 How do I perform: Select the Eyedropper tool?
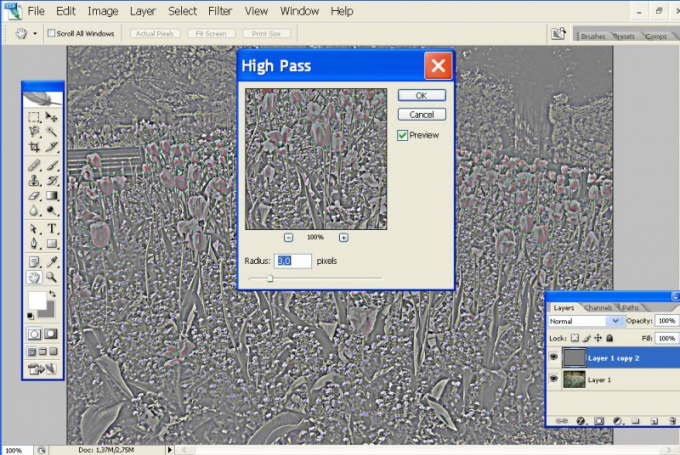click(52, 262)
